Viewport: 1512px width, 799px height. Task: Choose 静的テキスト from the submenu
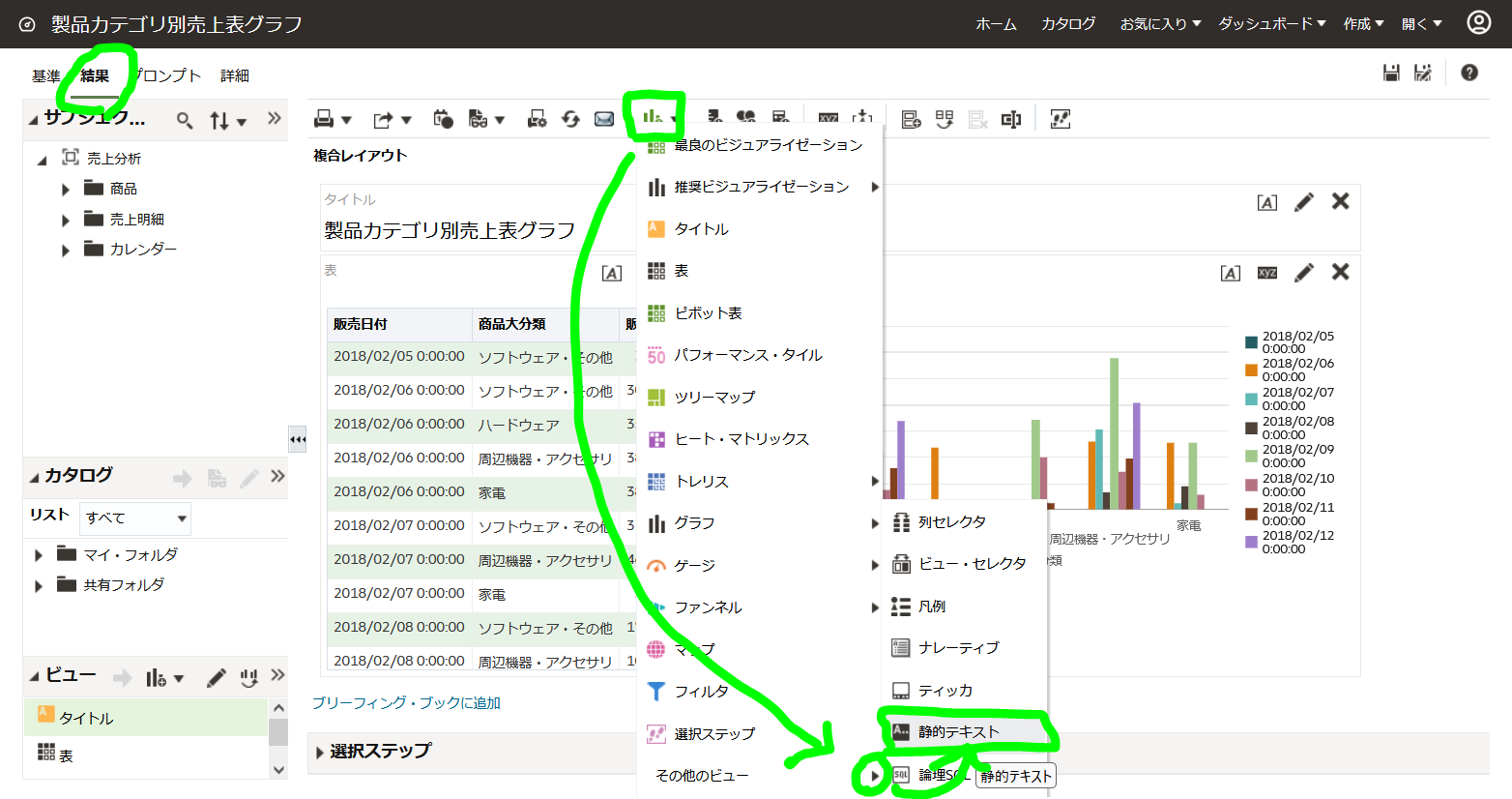point(965,732)
